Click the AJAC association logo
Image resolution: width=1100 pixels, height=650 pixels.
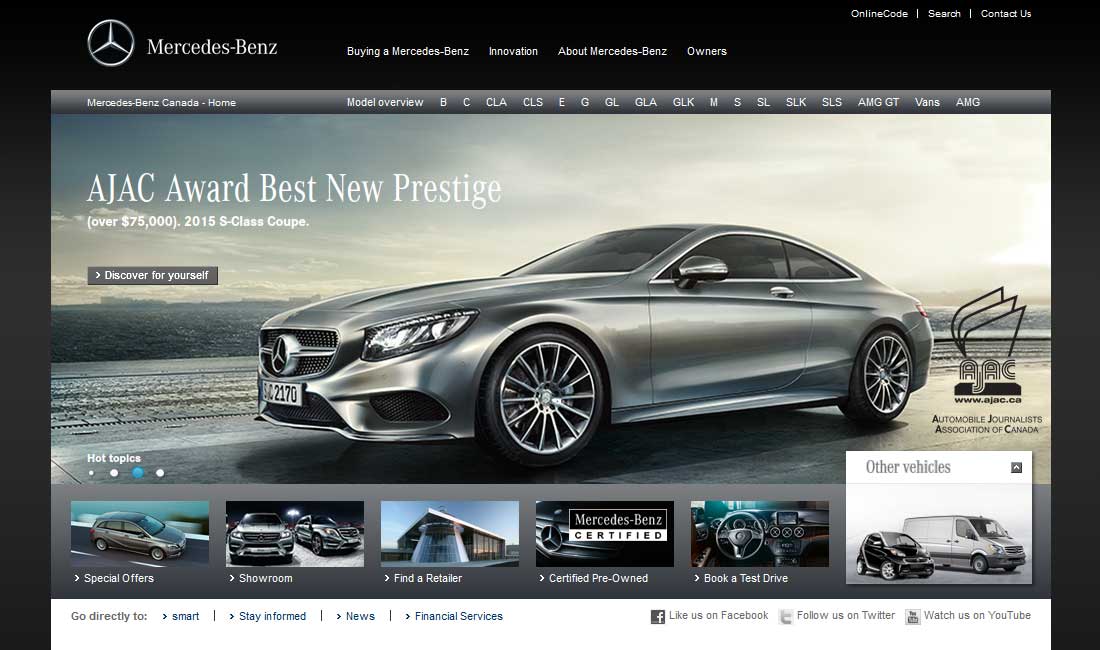click(987, 361)
